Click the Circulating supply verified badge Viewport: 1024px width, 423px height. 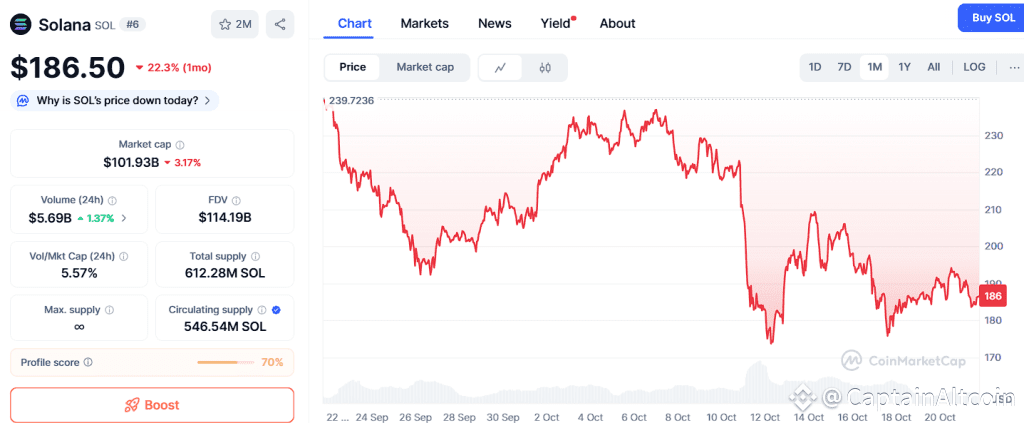(x=276, y=310)
